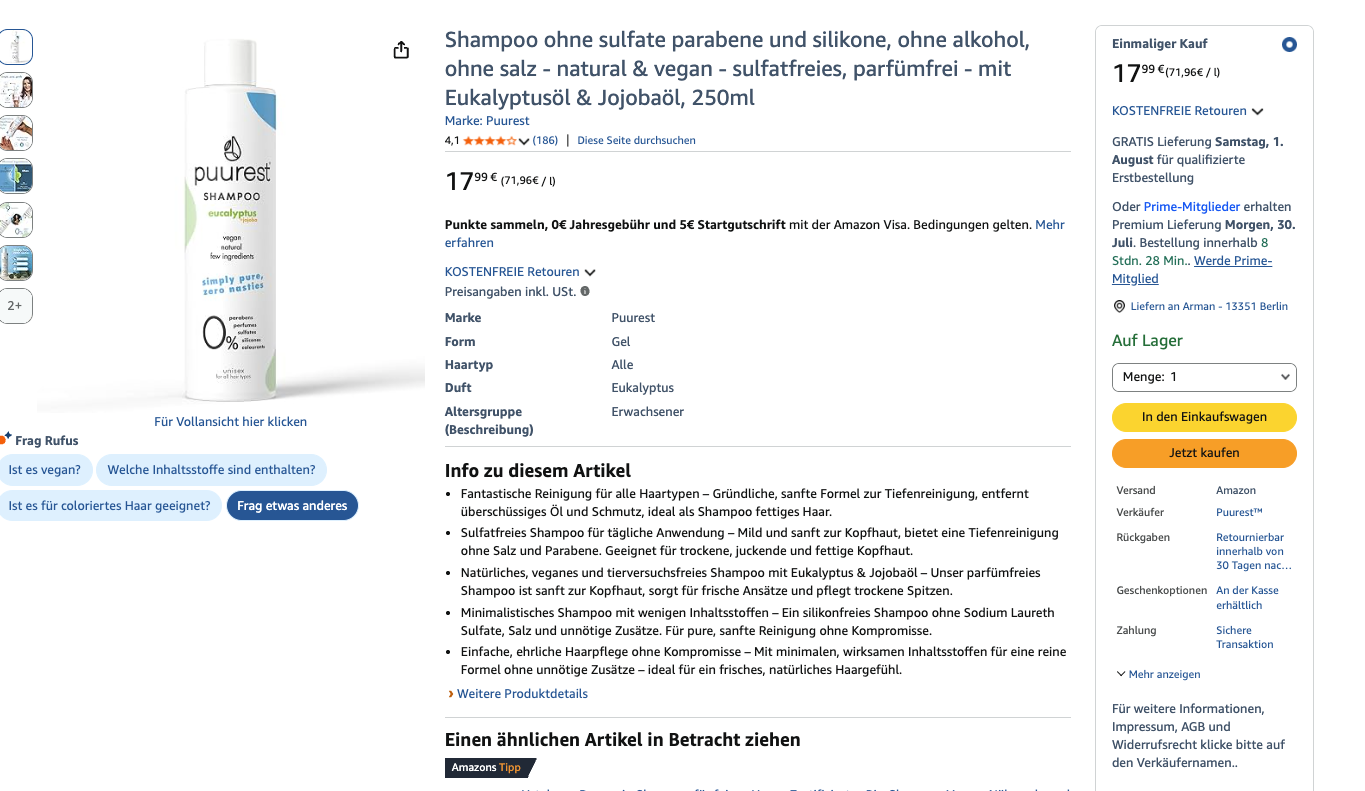Expand Mehr anzeigen in the buy box
Screen dimensions: 1365x791
point(1158,674)
